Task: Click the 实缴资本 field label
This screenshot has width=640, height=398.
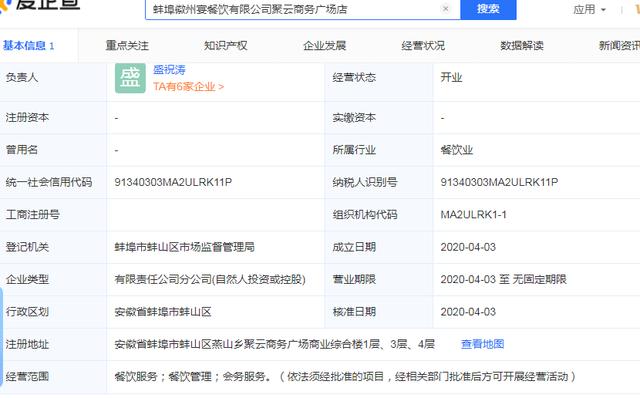Action: pos(354,118)
